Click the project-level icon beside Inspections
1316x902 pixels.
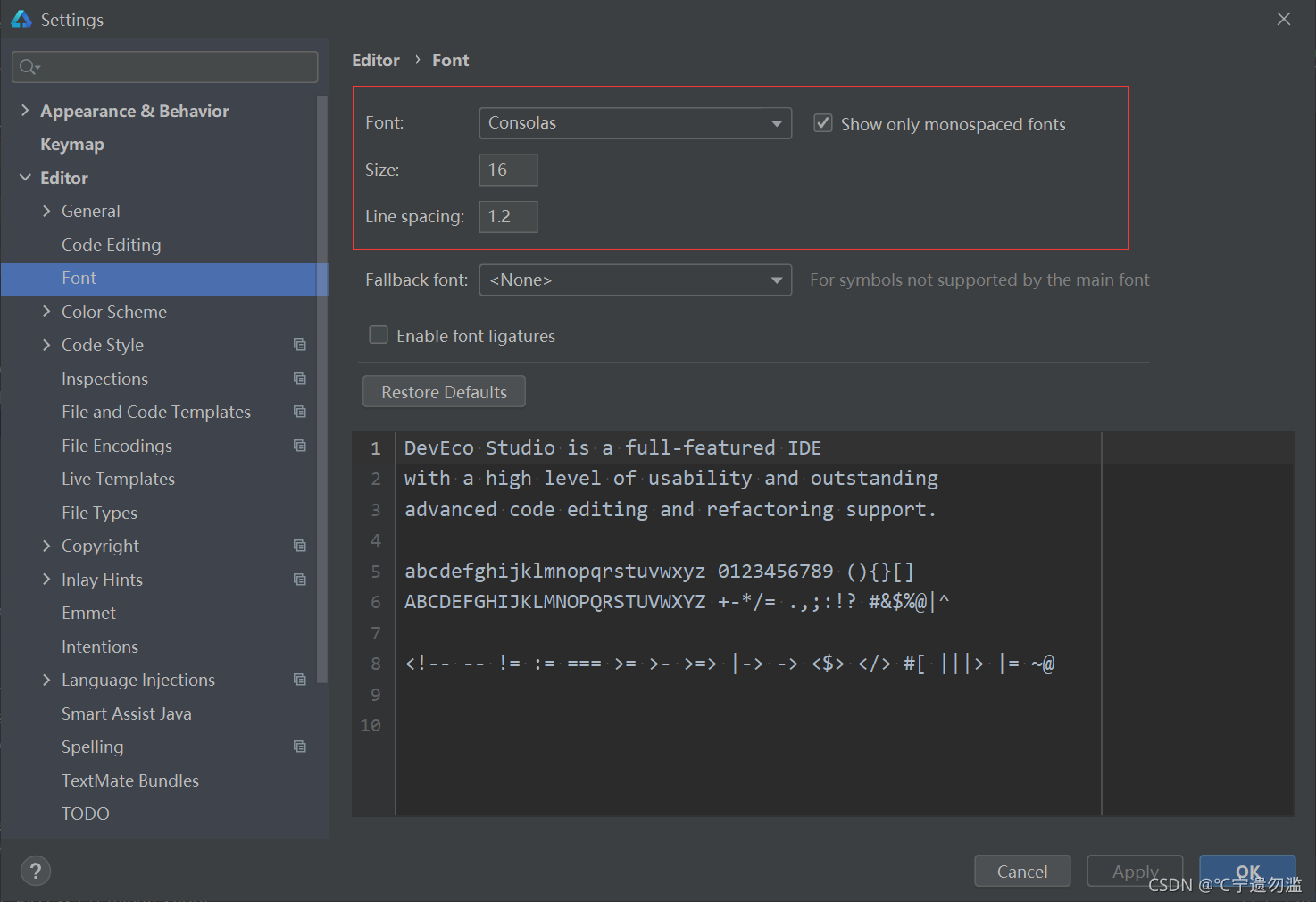click(x=300, y=379)
